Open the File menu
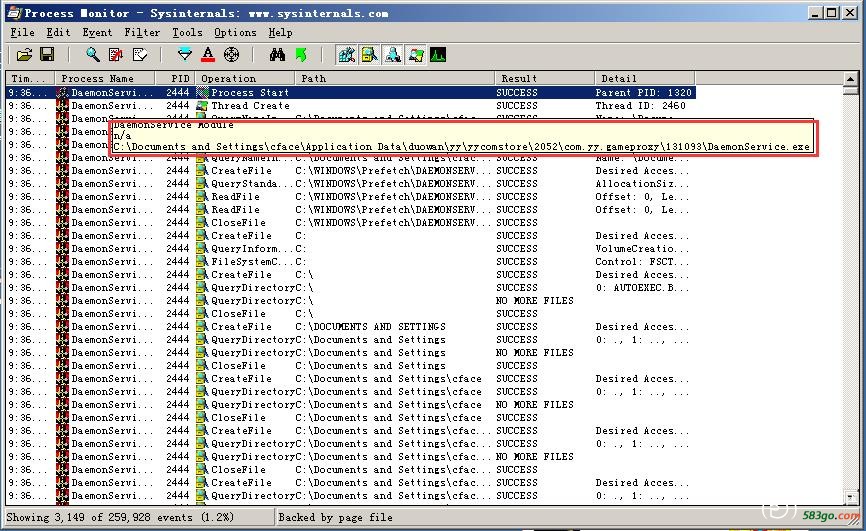Image resolution: width=866 pixels, height=531 pixels. click(23, 33)
